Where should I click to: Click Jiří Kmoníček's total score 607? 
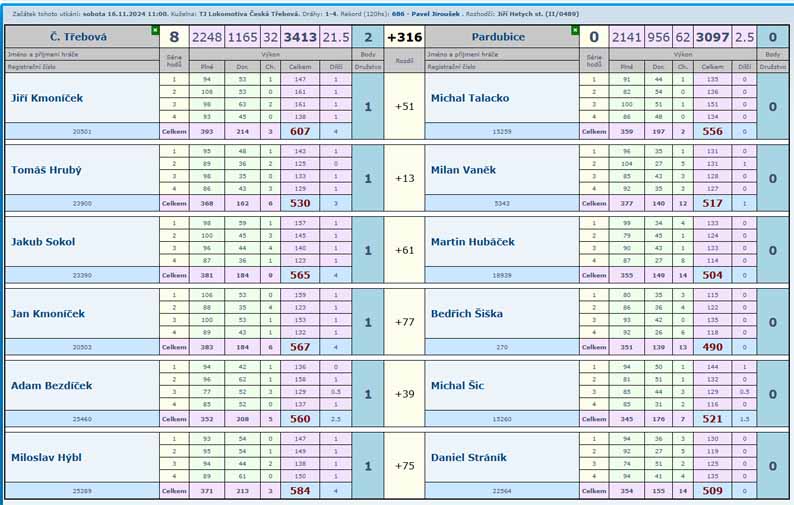coord(300,131)
